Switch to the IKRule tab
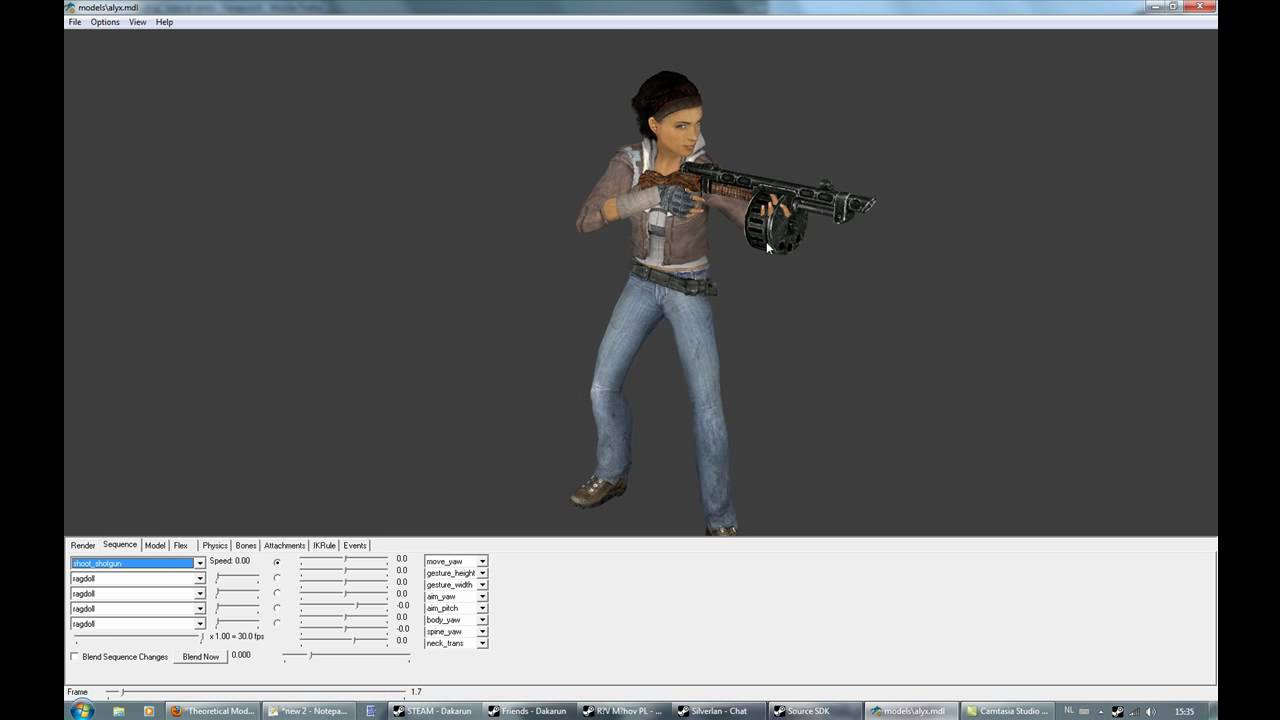The height and width of the screenshot is (720, 1280). (x=324, y=545)
